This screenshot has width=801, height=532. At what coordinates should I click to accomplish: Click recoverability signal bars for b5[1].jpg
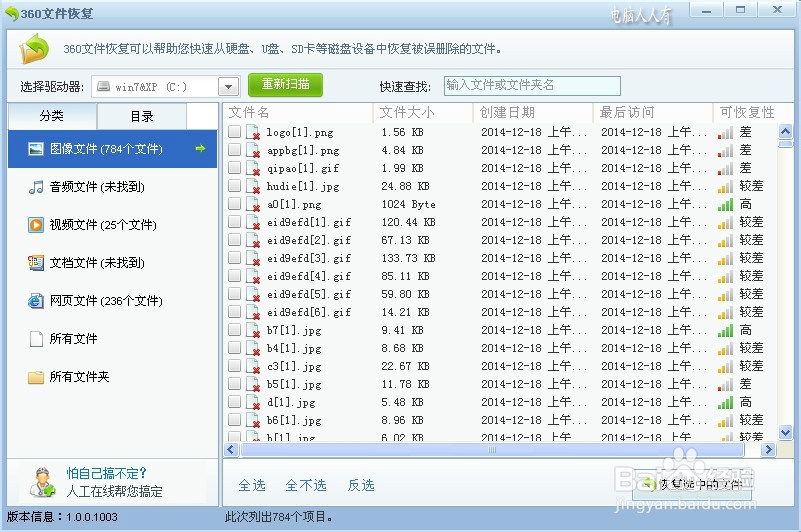725,384
